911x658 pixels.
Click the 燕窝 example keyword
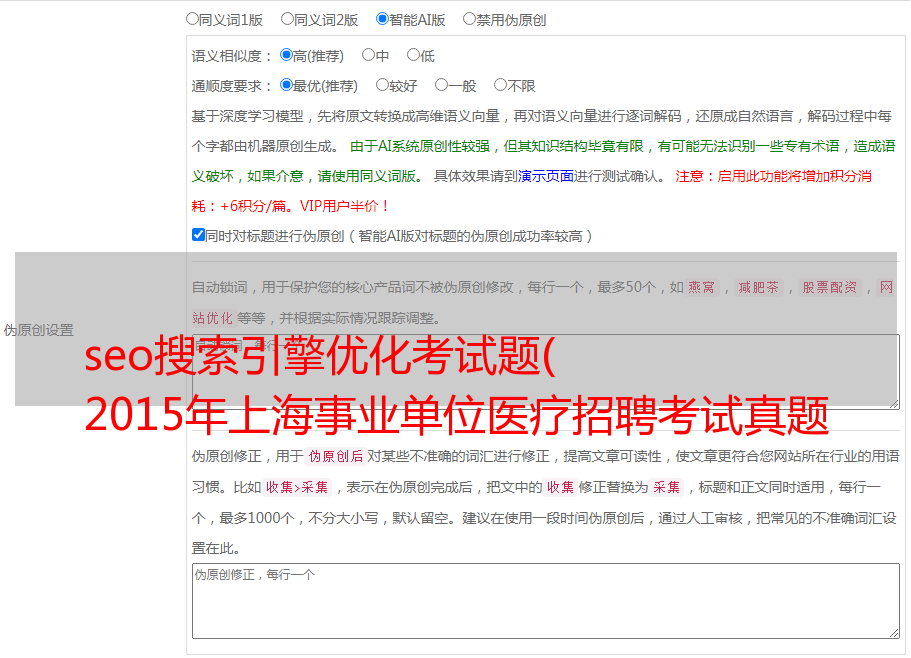click(x=701, y=287)
